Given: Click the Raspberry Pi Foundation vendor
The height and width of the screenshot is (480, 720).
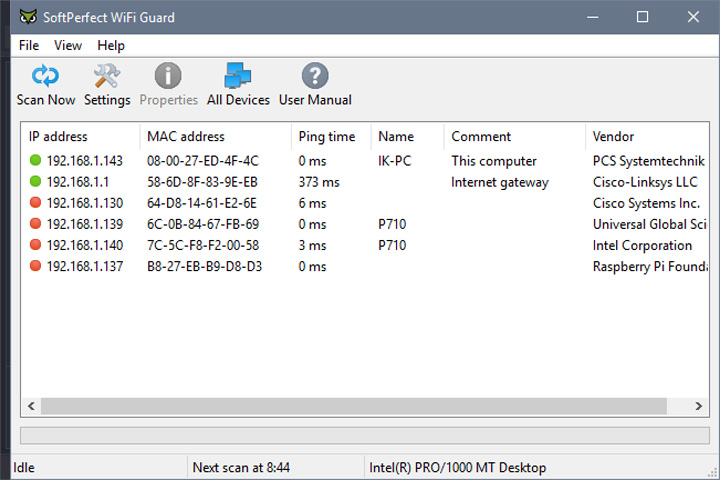Looking at the screenshot, I should point(650,266).
